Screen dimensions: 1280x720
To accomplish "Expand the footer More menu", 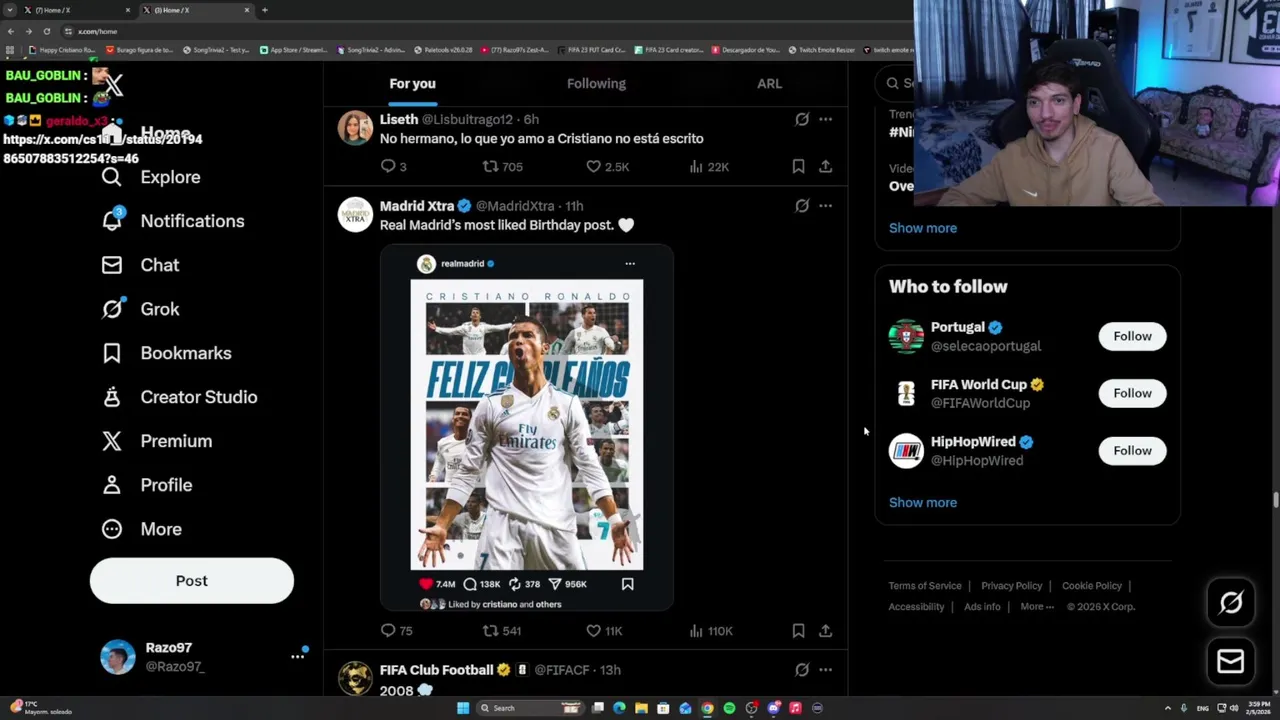I will [x=1037, y=607].
